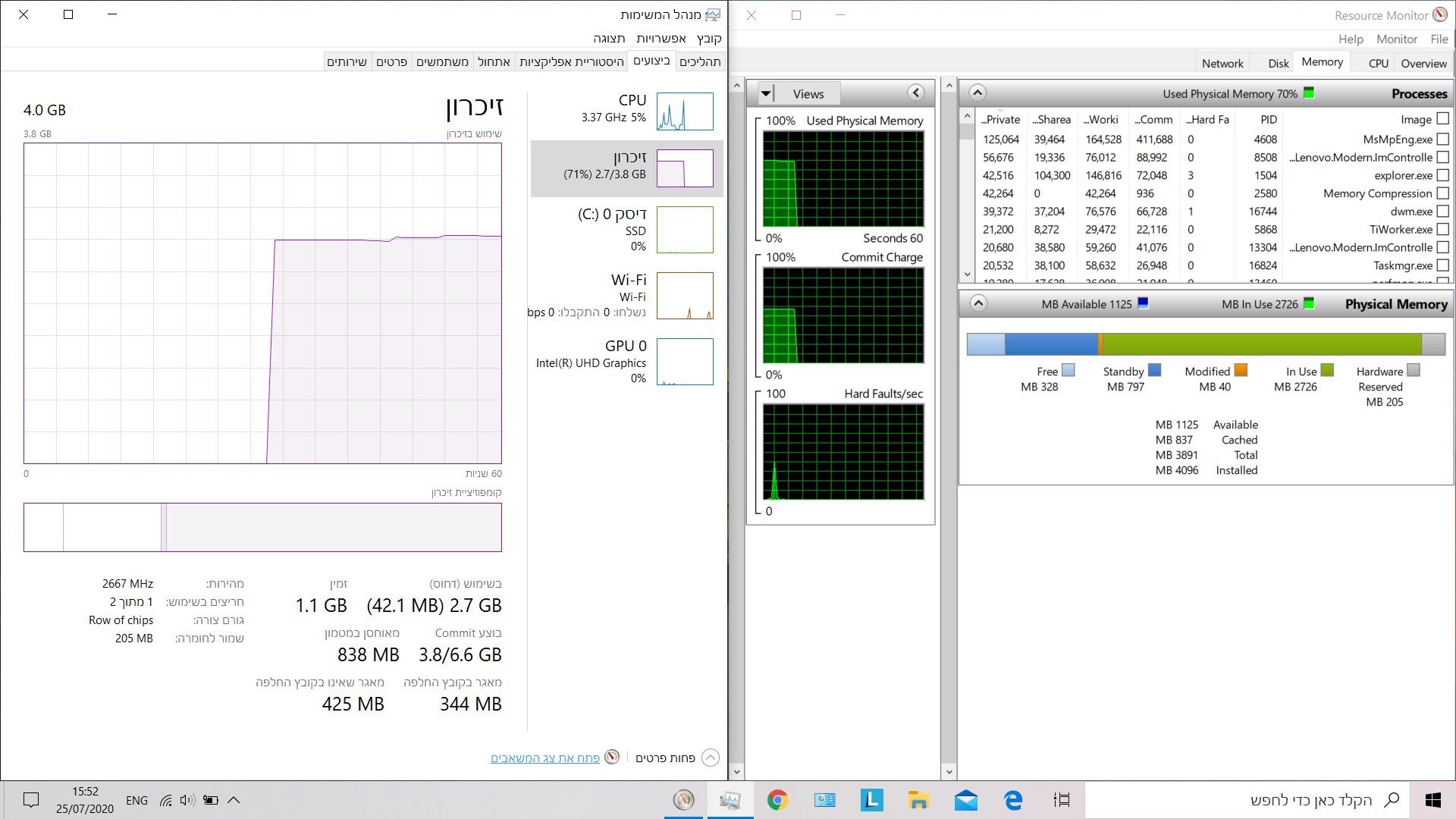Open the Monitor menu

1396,39
